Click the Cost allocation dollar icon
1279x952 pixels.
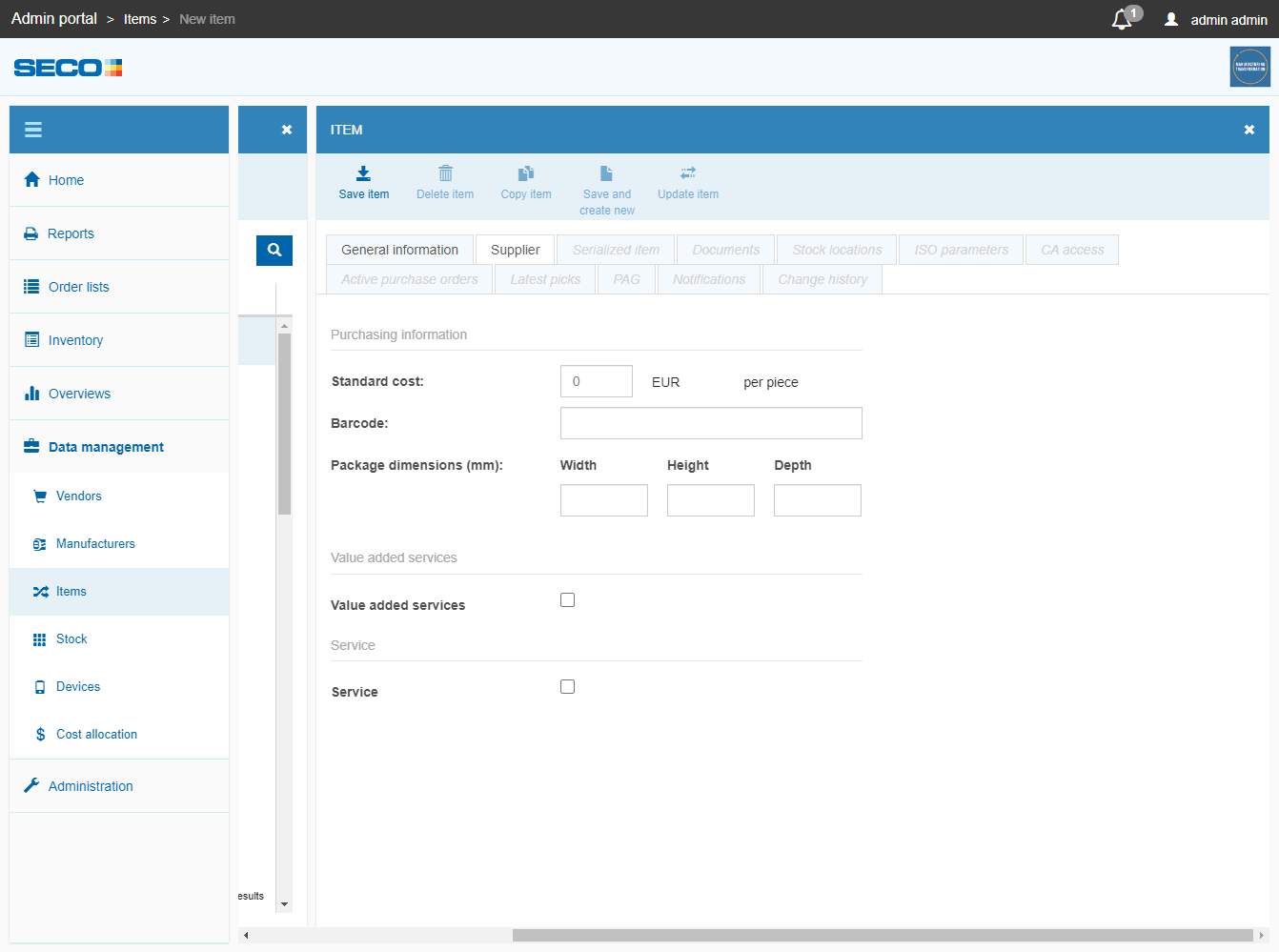40,735
